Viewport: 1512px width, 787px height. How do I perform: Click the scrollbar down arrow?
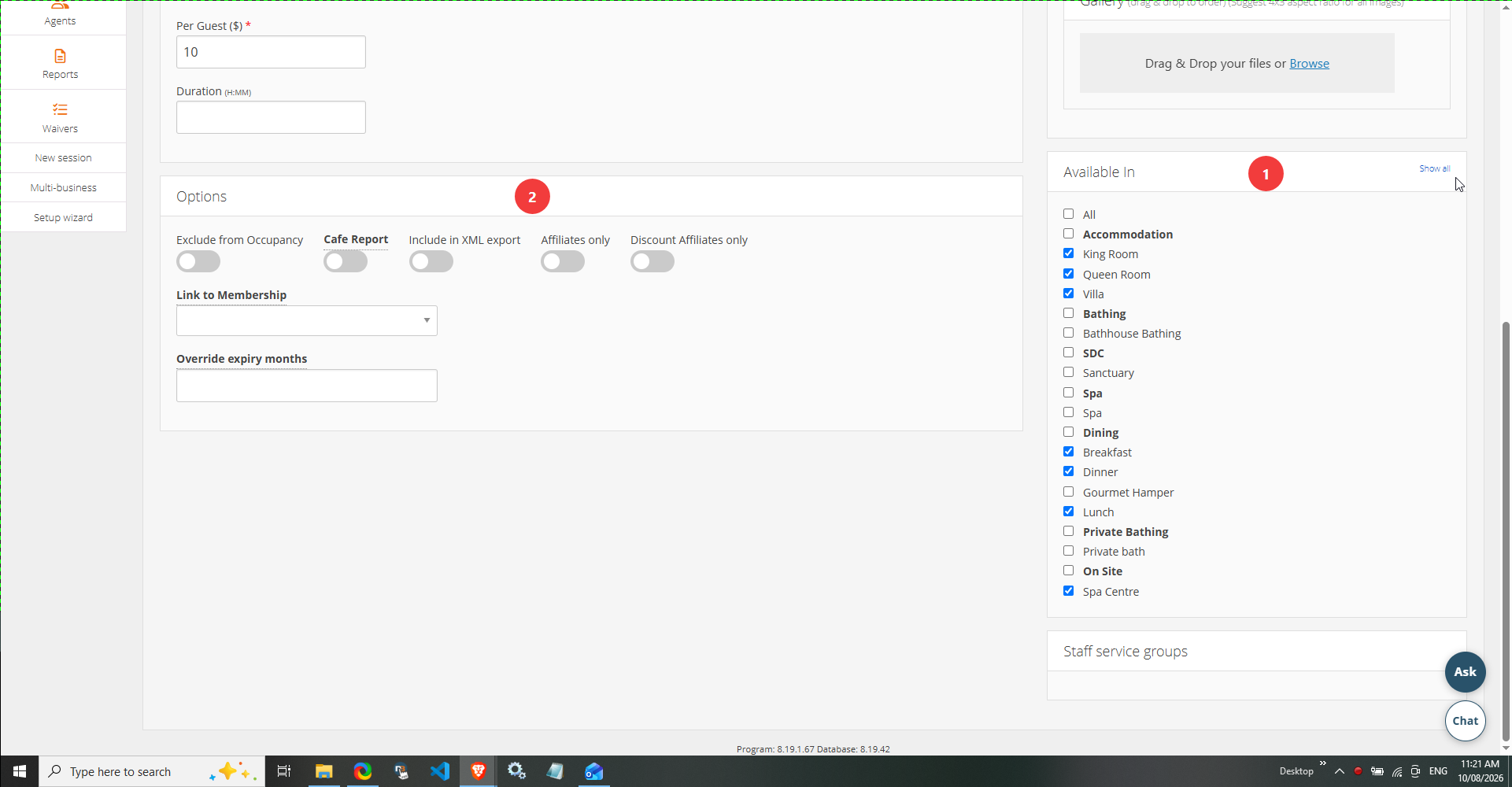tap(1506, 748)
